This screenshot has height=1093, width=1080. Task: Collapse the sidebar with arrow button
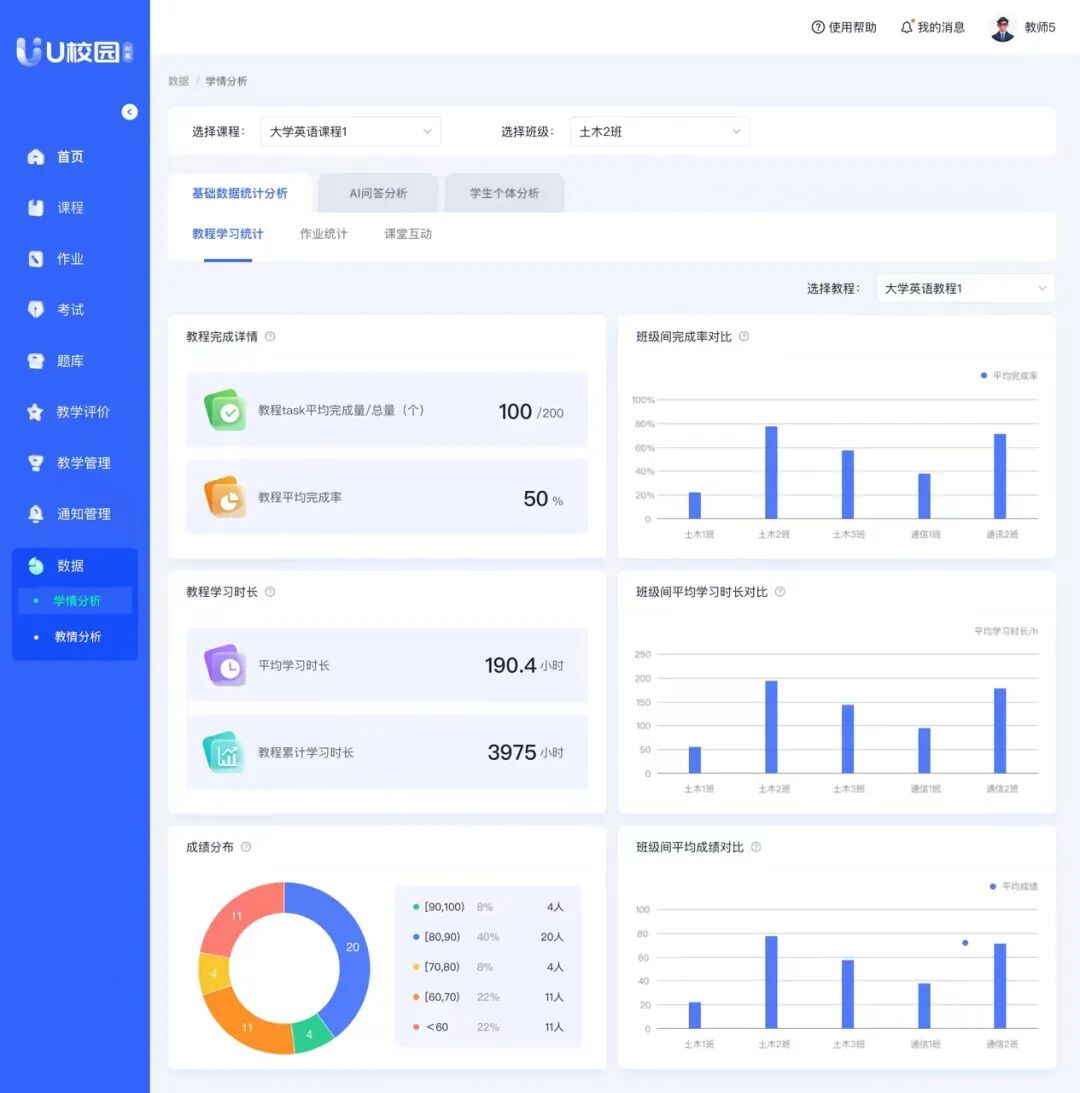pos(130,112)
